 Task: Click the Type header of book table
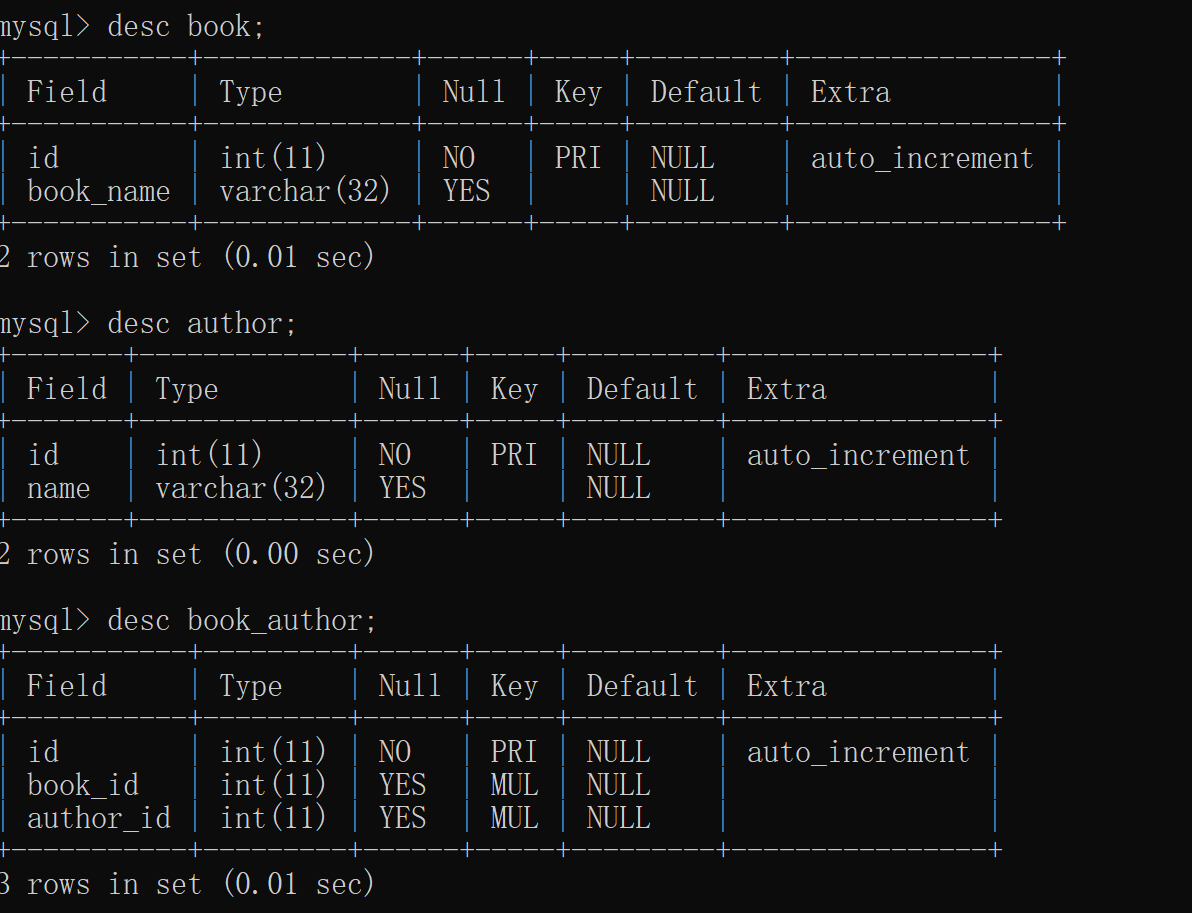[x=250, y=92]
